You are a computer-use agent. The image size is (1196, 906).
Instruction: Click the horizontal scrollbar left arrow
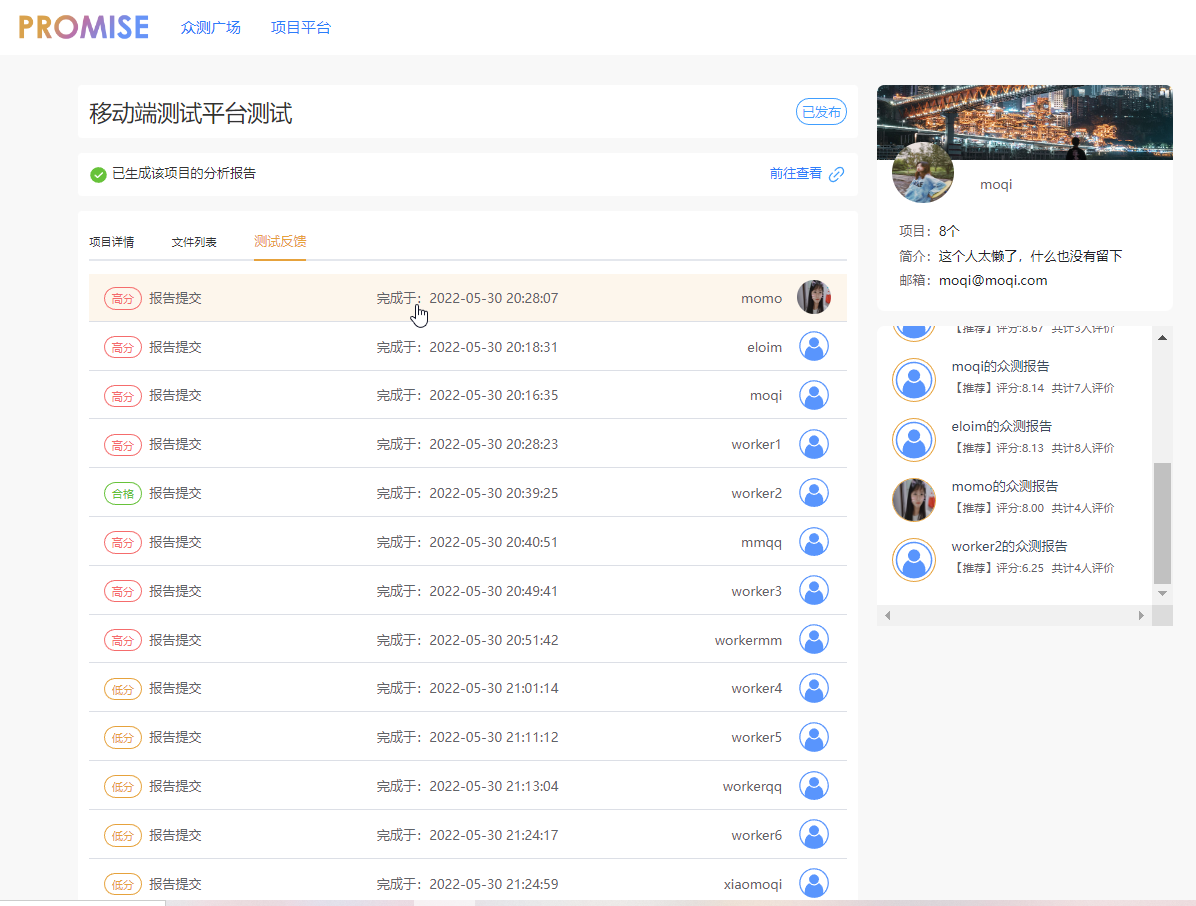pyautogui.click(x=887, y=615)
